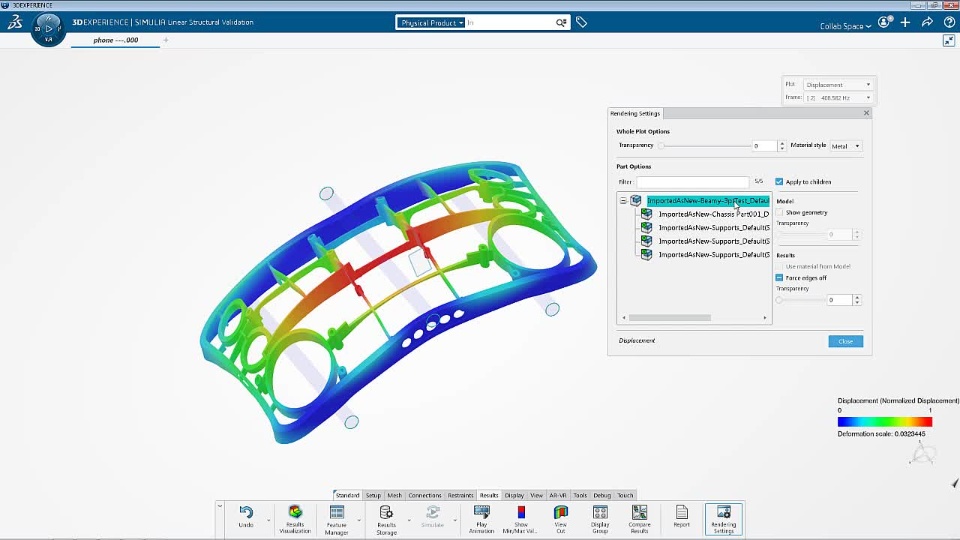The image size is (960, 540).
Task: Open the Material style Metal dropdown
Action: pos(846,146)
